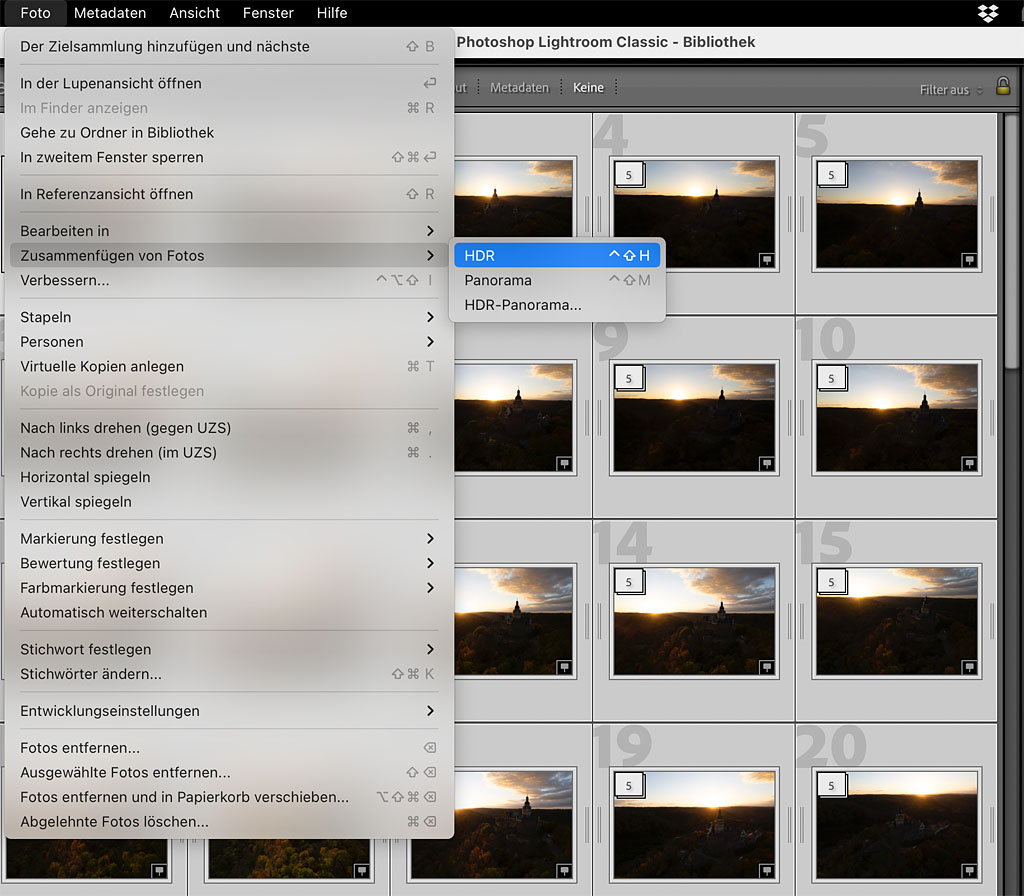
Task: Select Nach rechts drehen (im UZS)
Action: click(229, 453)
